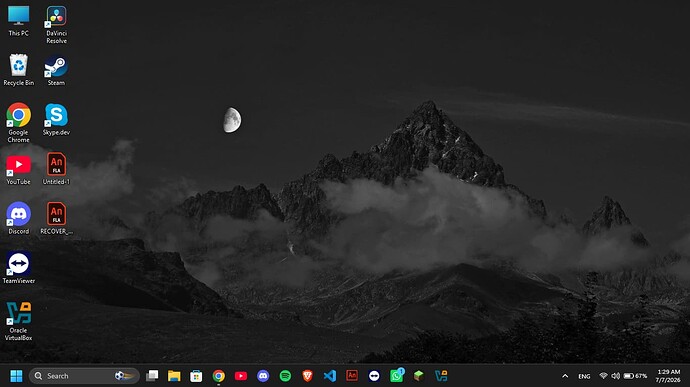
Task: Open Spotify from the taskbar
Action: click(x=285, y=376)
